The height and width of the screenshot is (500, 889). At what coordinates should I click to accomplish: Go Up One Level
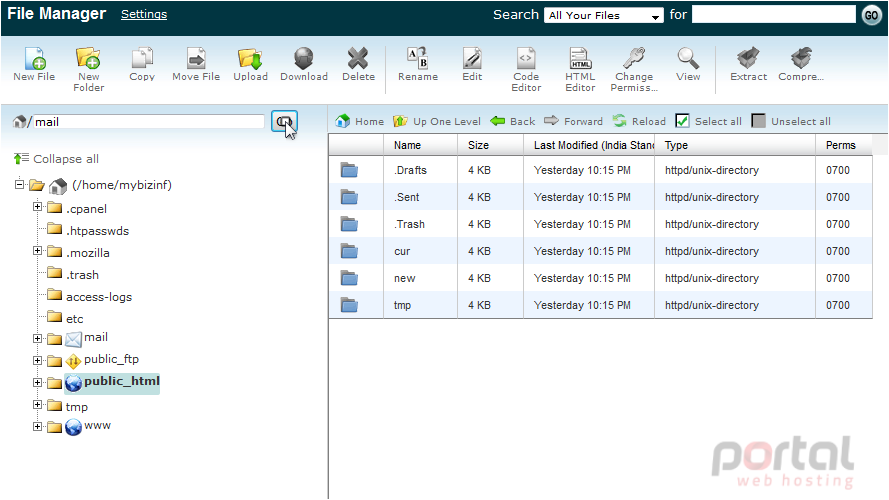[x=437, y=121]
